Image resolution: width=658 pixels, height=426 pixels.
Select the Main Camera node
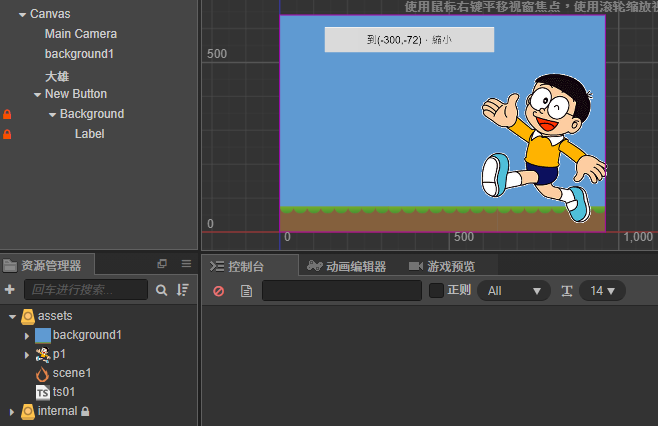click(x=81, y=34)
